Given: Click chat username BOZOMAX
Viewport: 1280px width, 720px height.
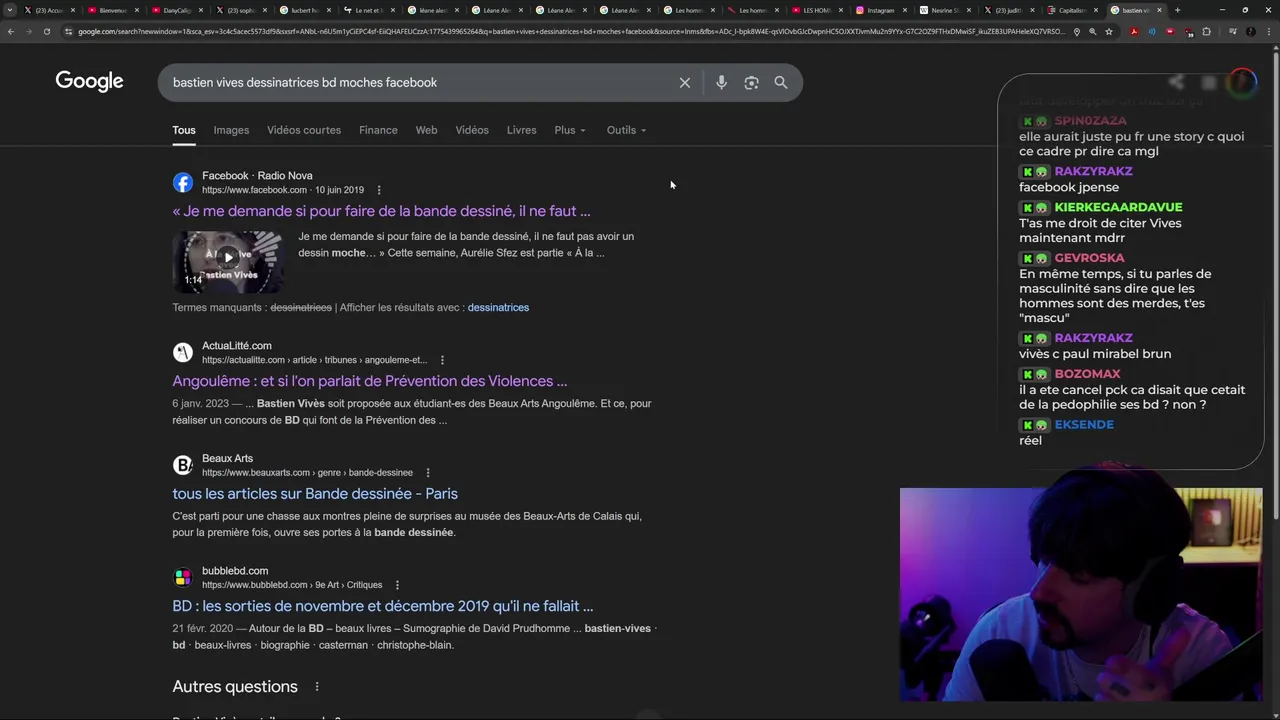Looking at the screenshot, I should click(x=1087, y=374).
